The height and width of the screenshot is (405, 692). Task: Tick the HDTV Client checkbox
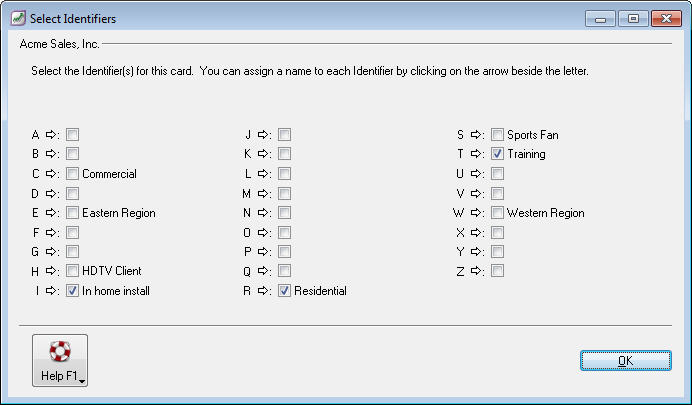(72, 270)
